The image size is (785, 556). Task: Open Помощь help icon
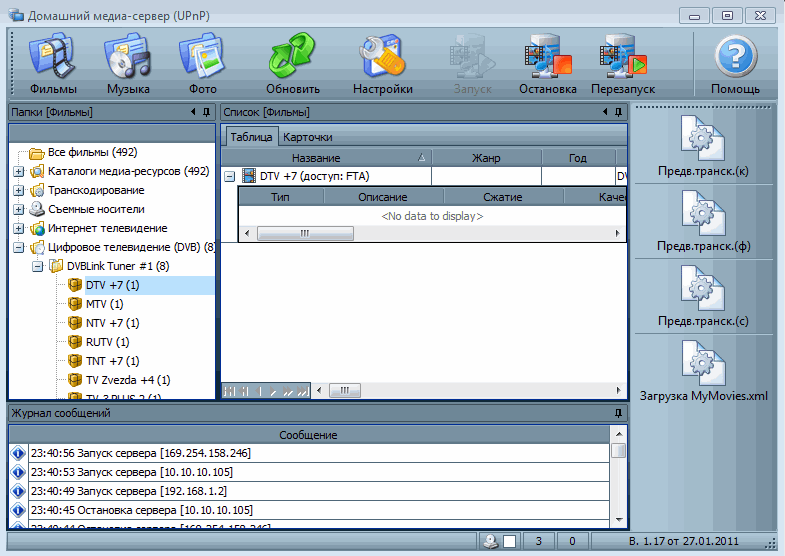tap(735, 64)
